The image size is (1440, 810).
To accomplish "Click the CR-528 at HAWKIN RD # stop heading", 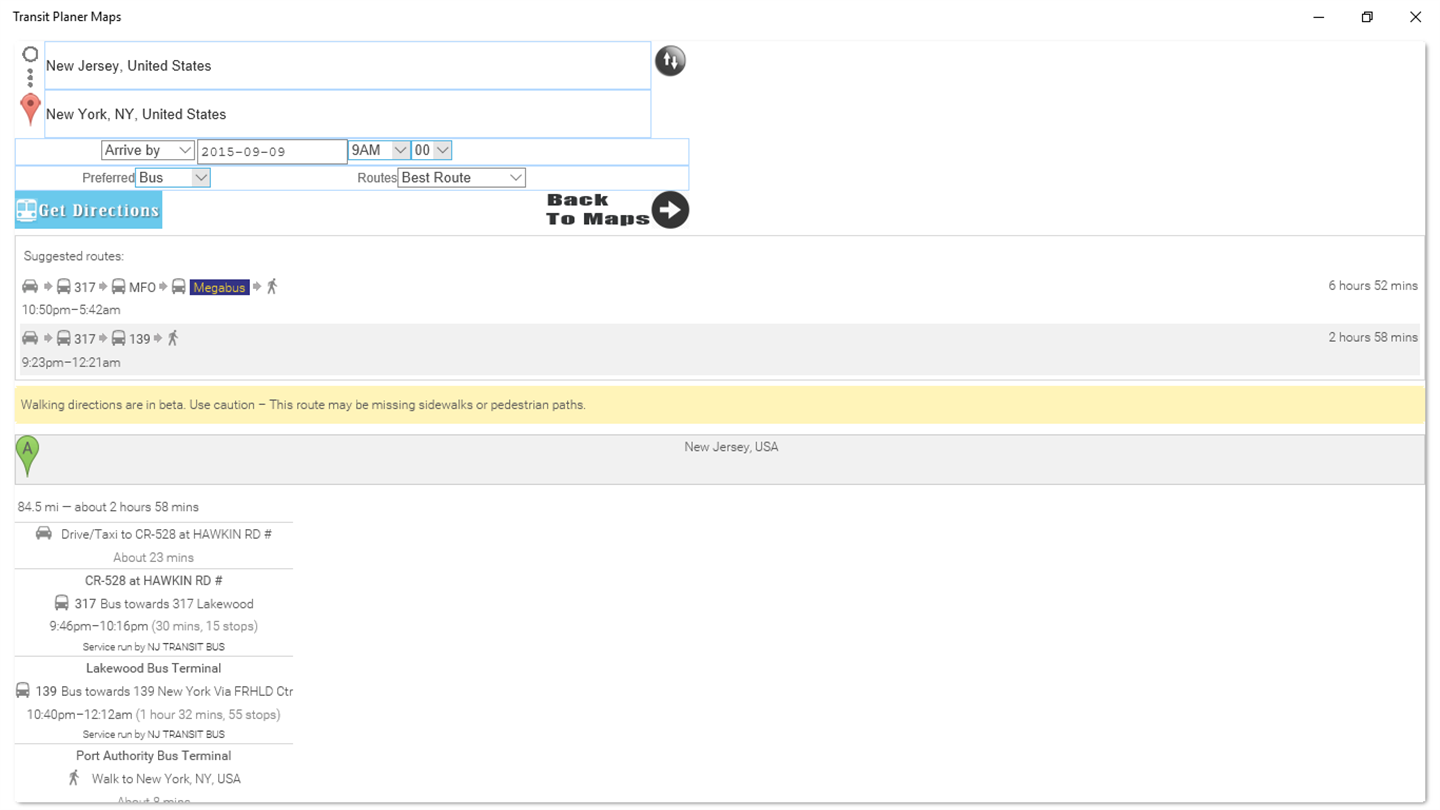I will [x=153, y=580].
